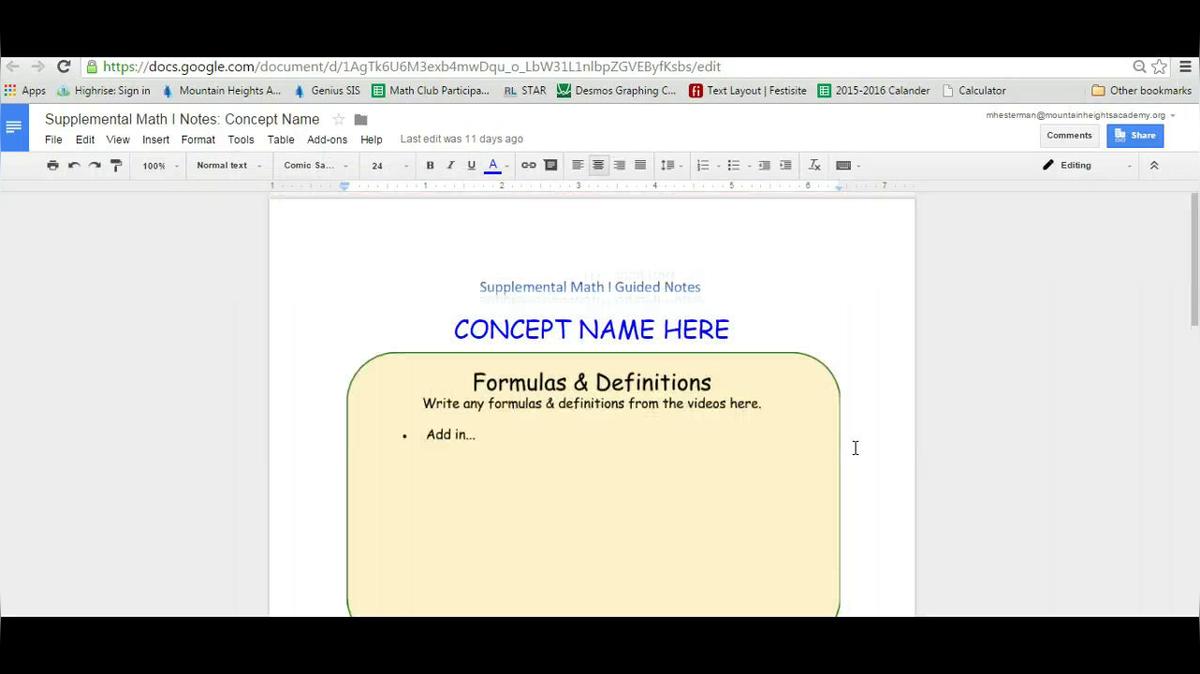Open the Insert menu
Image resolution: width=1200 pixels, height=674 pixels.
(156, 140)
